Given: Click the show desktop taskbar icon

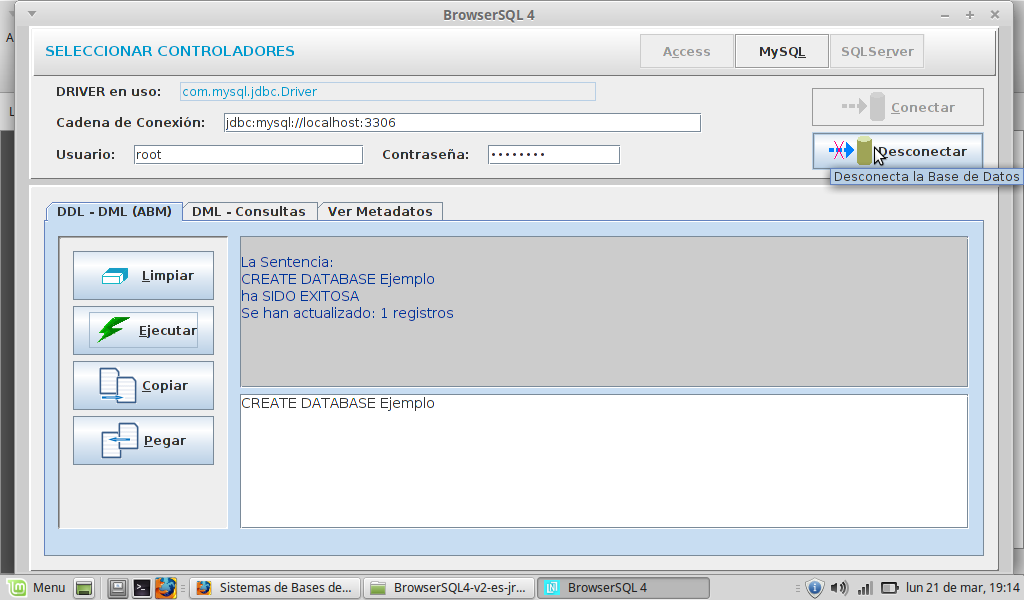Looking at the screenshot, I should click(x=84, y=588).
